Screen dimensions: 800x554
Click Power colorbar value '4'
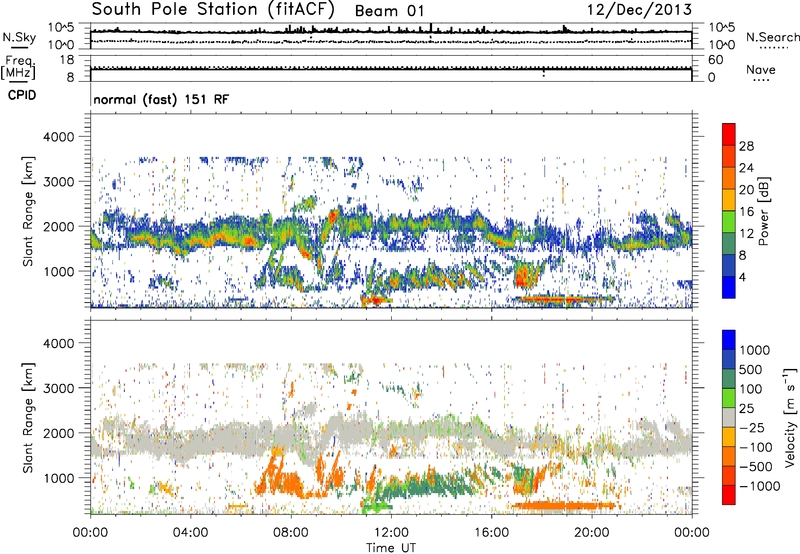[x=743, y=277]
